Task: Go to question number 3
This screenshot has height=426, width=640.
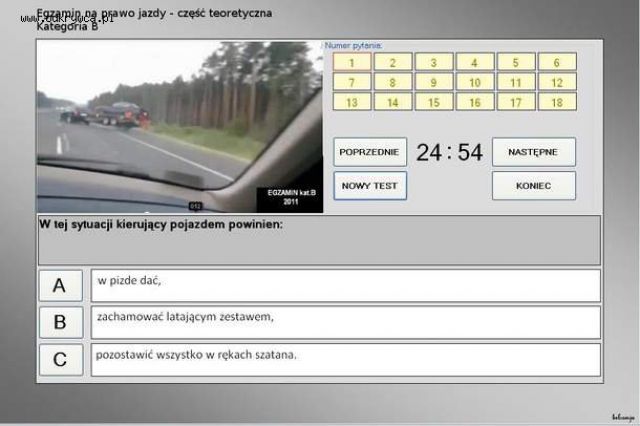Action: 434,62
